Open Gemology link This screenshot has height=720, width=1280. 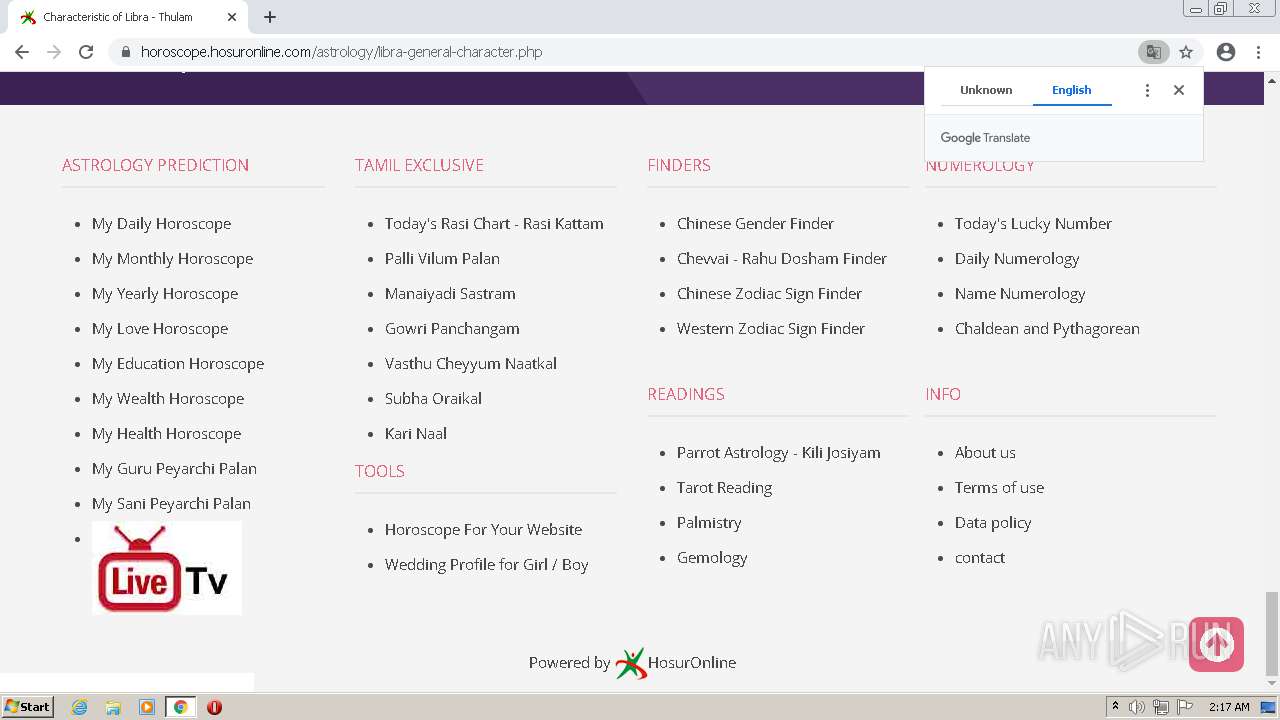712,558
